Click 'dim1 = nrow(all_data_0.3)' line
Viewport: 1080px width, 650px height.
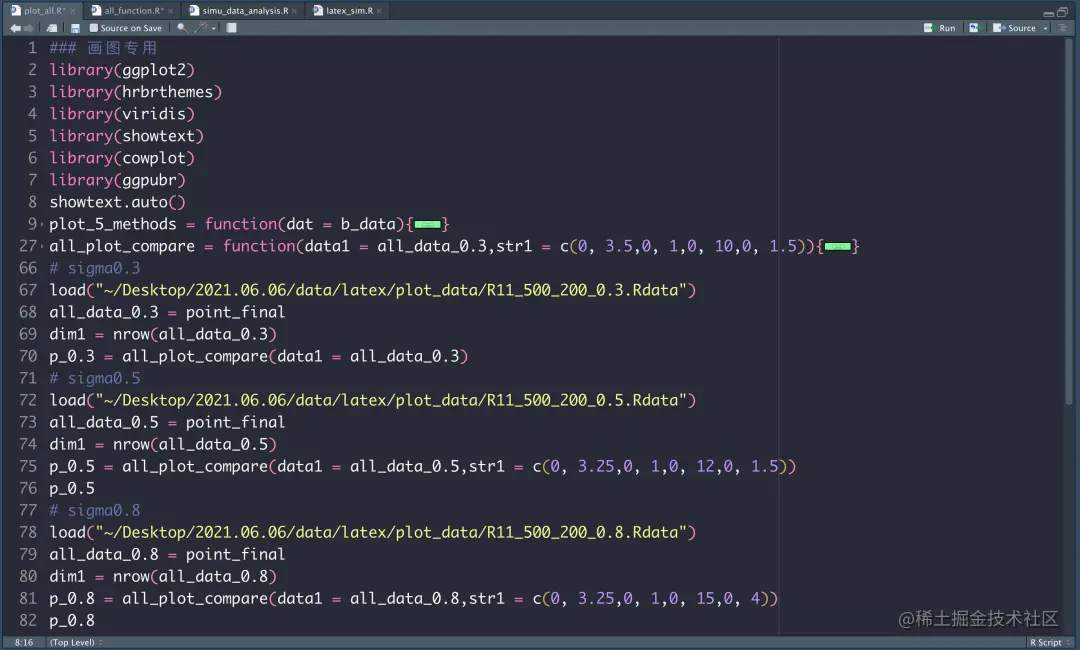click(x=163, y=335)
